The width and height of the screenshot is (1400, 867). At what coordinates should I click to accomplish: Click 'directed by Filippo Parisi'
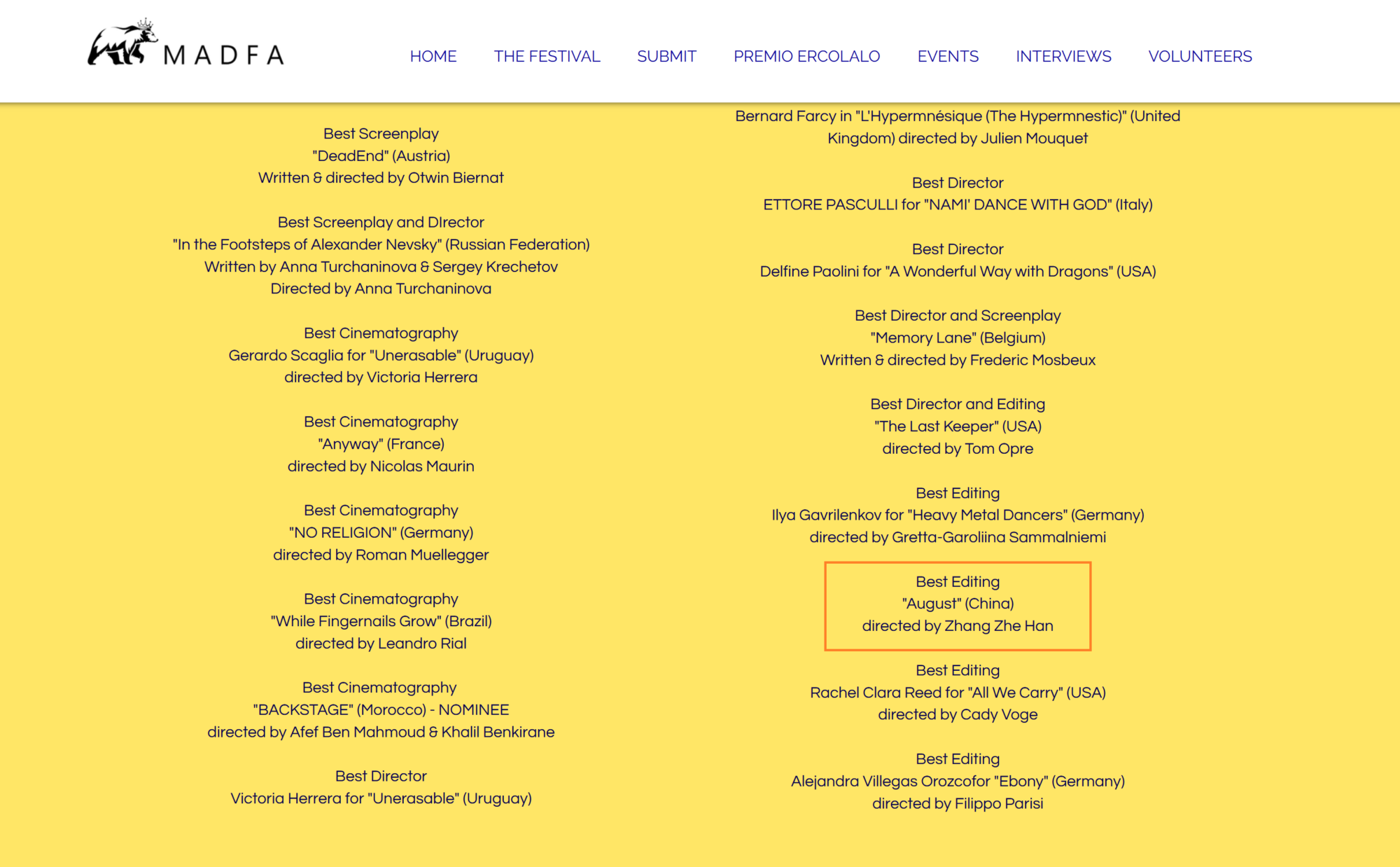958,803
